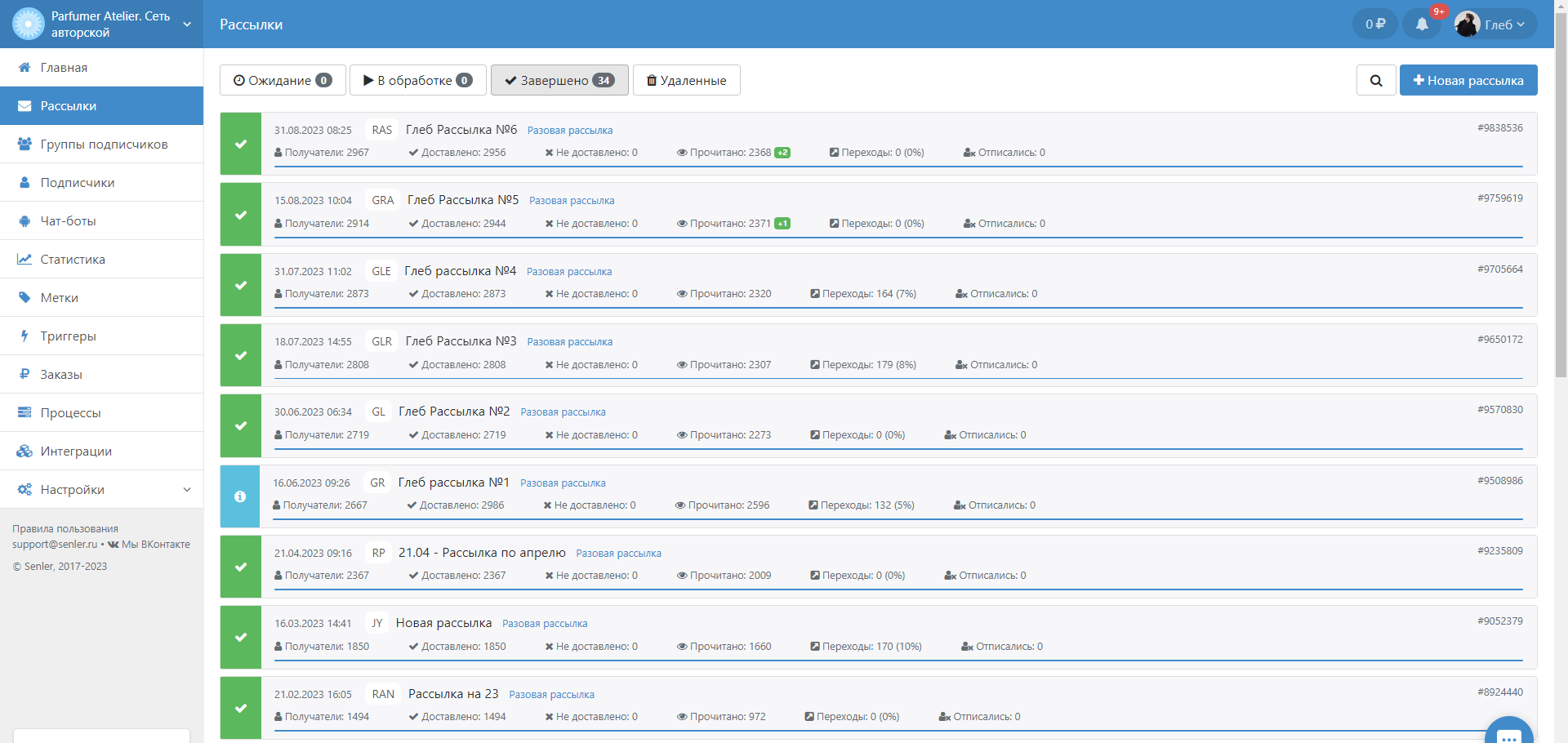1568x743 pixels.
Task: Click green check status of Новая рассылка row
Action: click(241, 637)
